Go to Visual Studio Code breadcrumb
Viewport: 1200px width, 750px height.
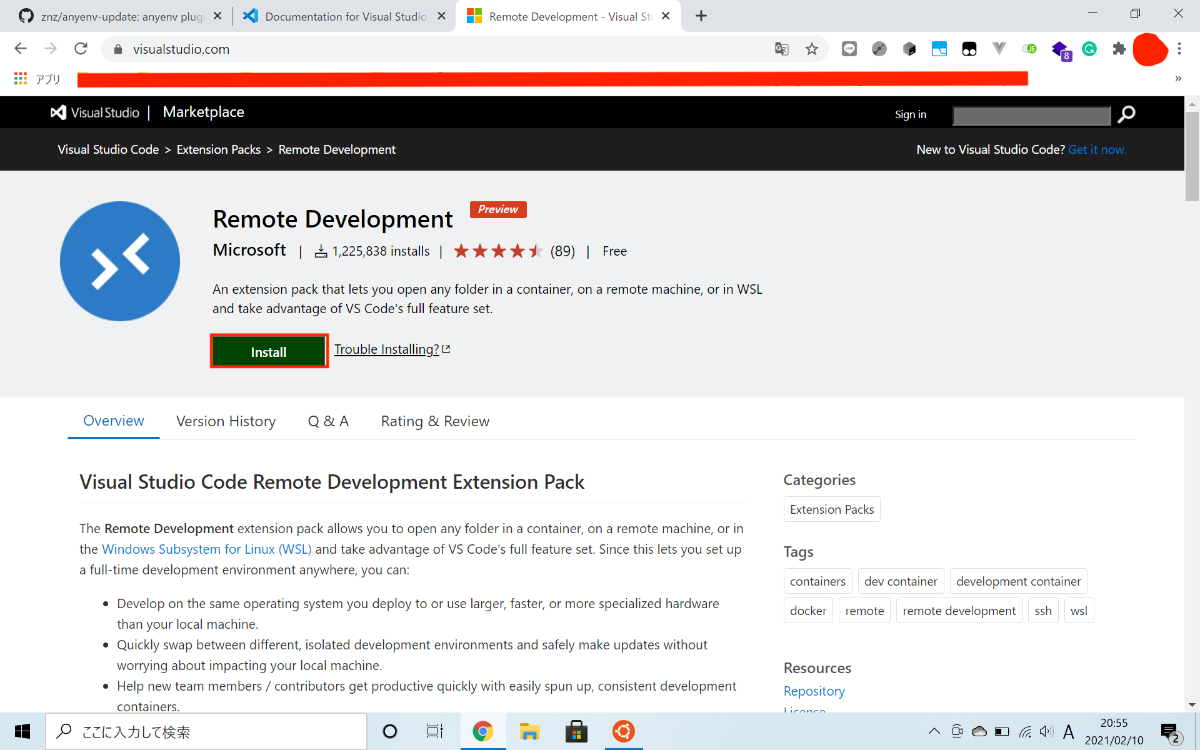coord(108,149)
